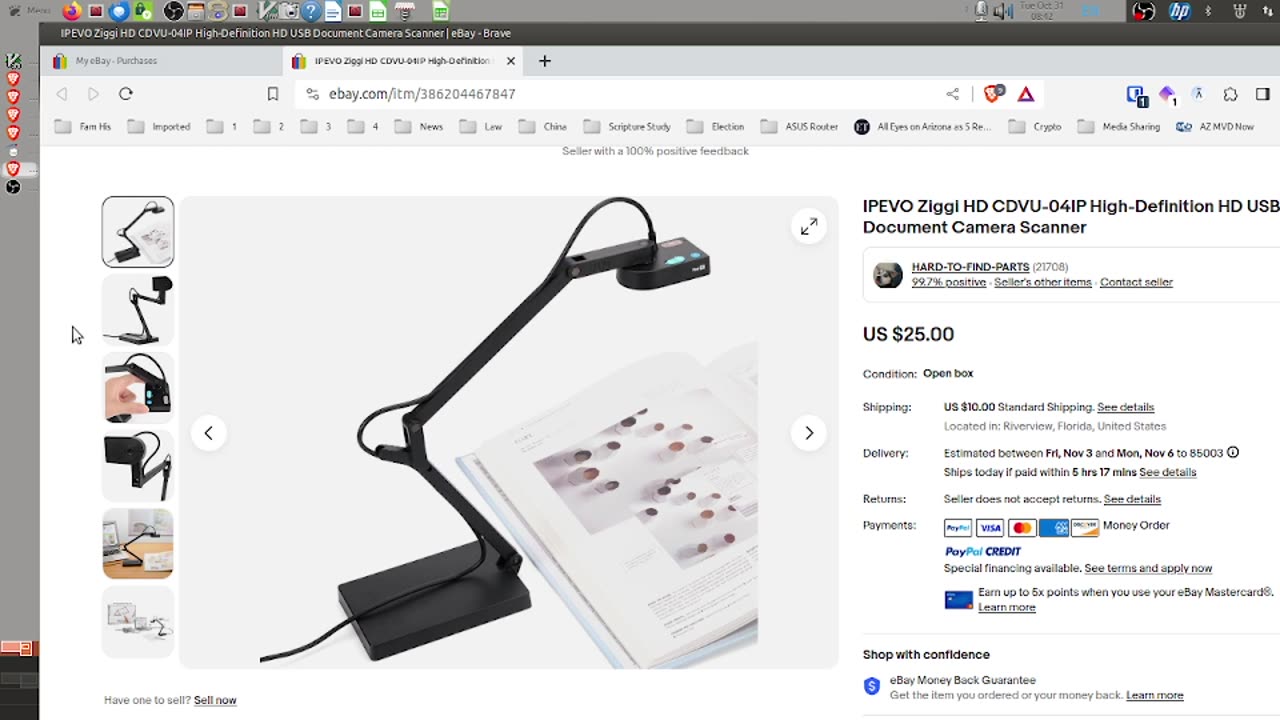1280x720 pixels.
Task: Open the Menu button on top panel
Action: (x=30, y=11)
